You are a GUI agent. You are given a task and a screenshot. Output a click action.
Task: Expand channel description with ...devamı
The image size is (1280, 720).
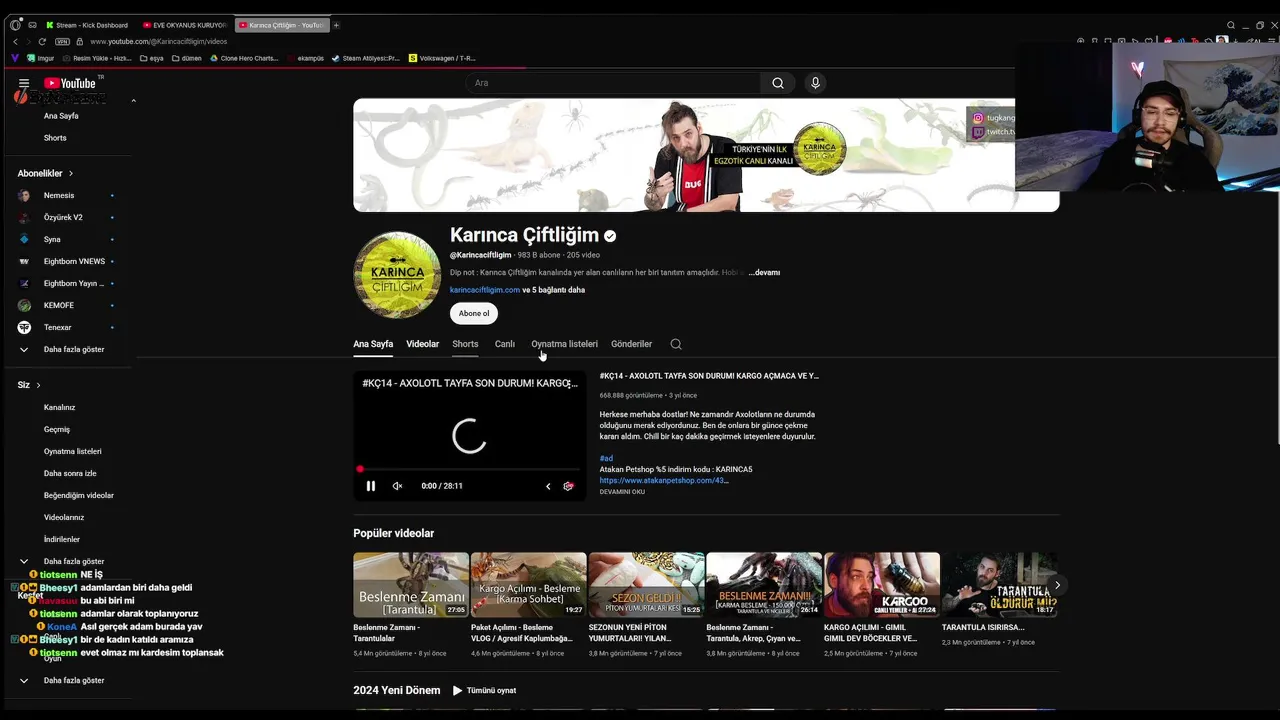click(764, 272)
